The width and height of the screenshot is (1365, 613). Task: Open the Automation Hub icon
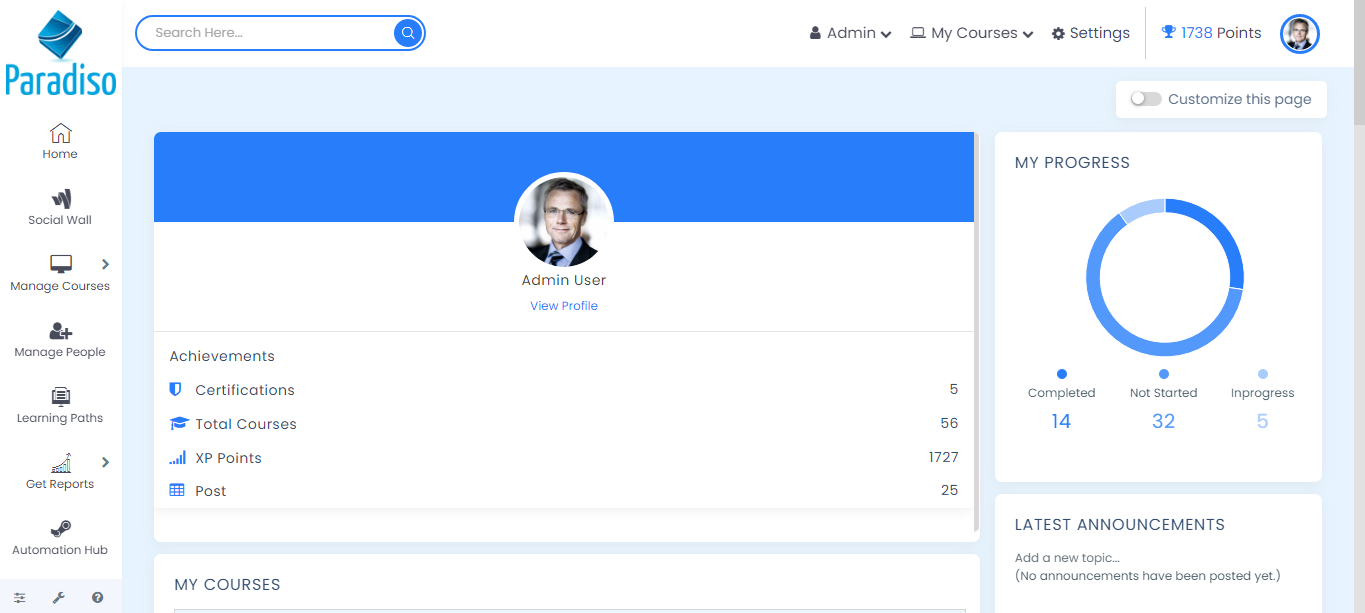coord(60,529)
